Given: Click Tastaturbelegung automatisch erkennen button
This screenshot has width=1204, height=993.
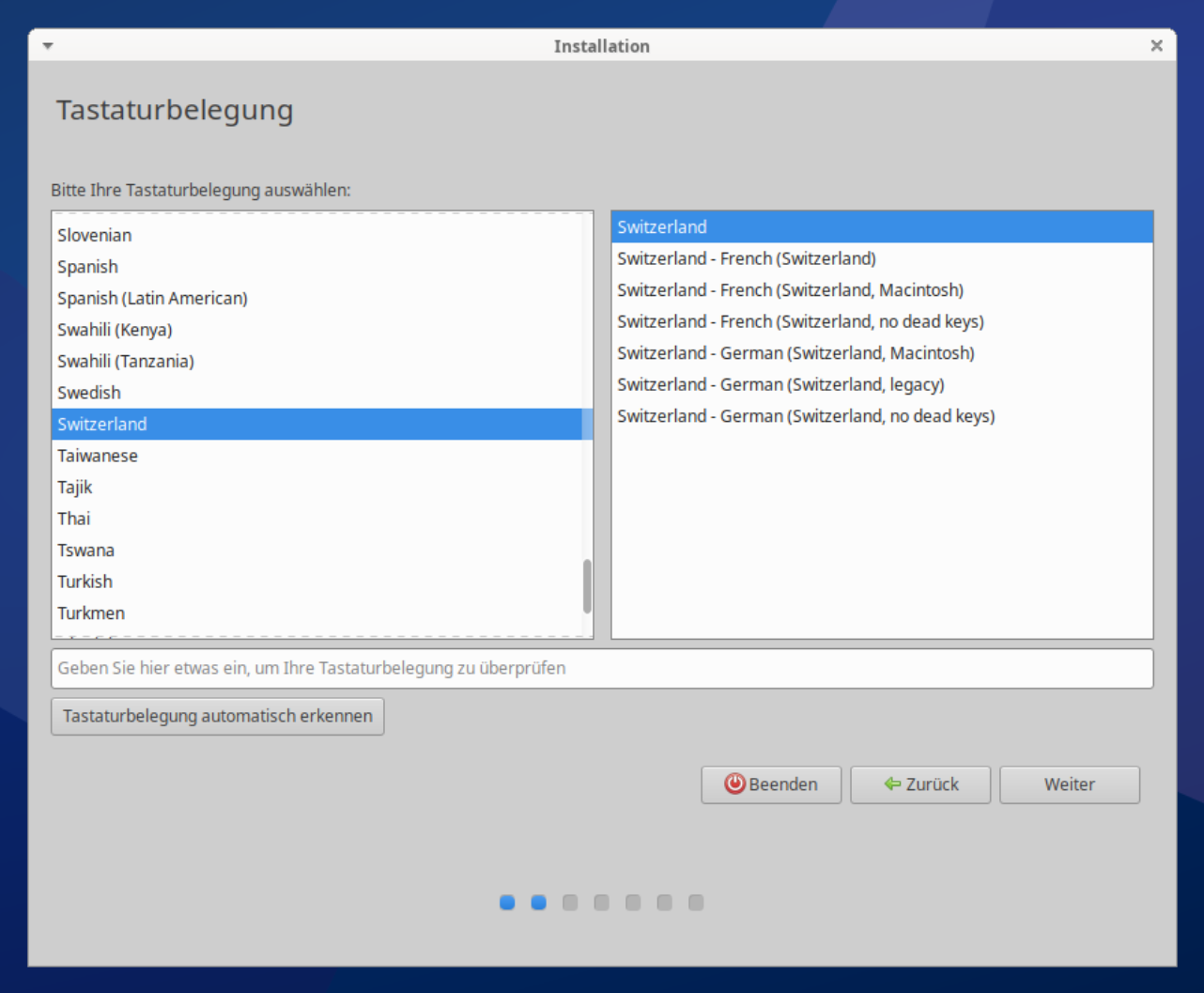Looking at the screenshot, I should tap(218, 716).
